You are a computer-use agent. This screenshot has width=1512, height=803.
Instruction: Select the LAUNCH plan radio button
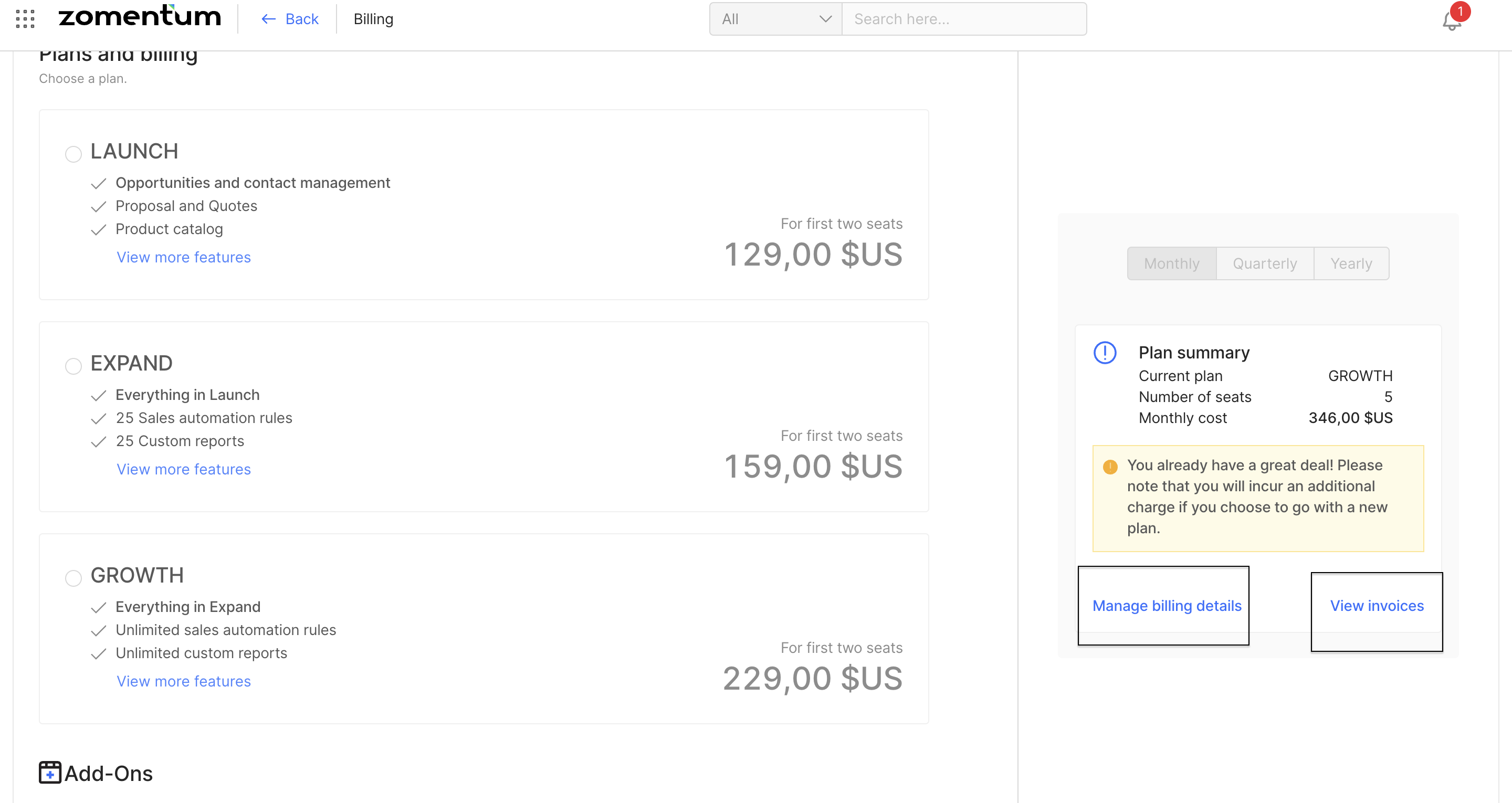pos(73,154)
